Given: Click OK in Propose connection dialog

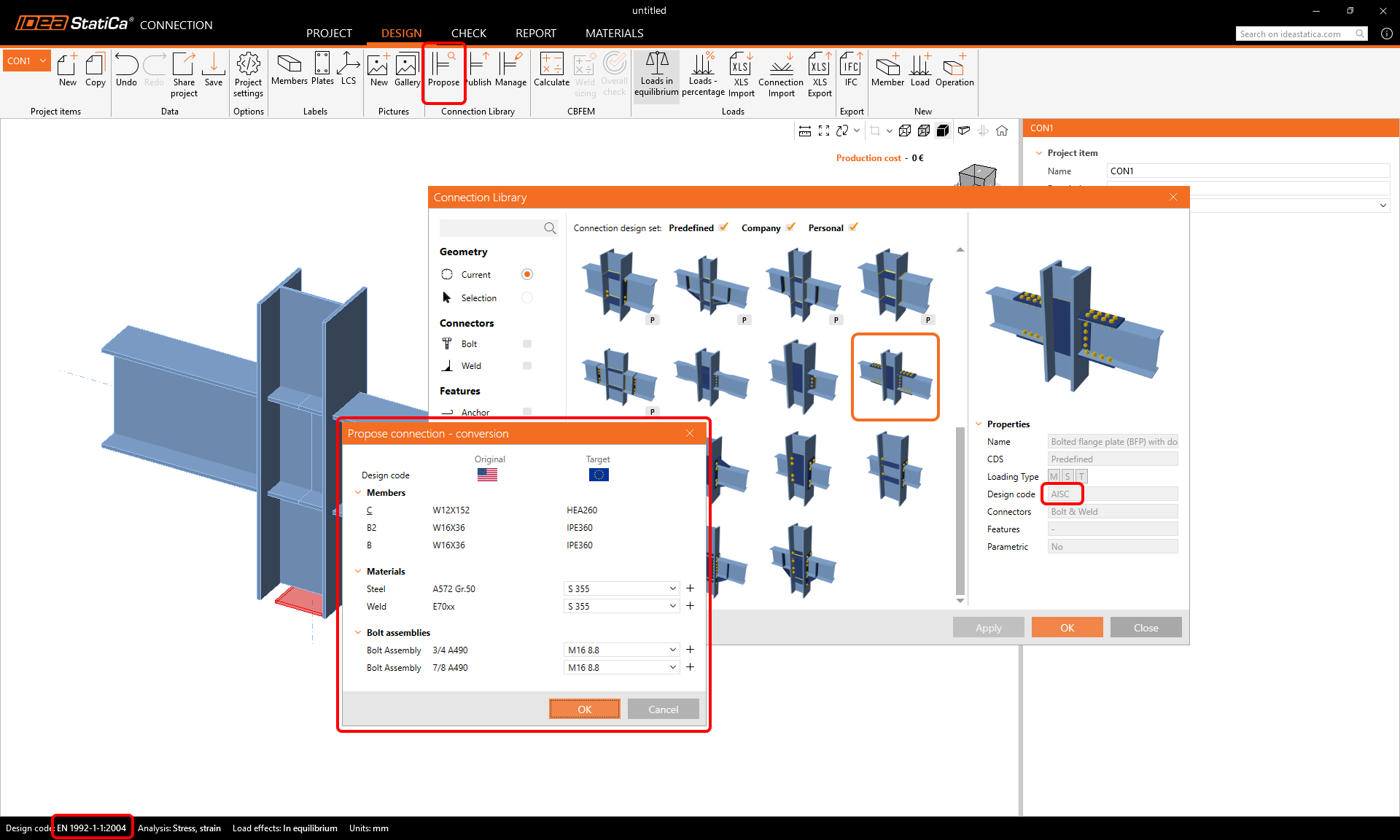Looking at the screenshot, I should (584, 709).
